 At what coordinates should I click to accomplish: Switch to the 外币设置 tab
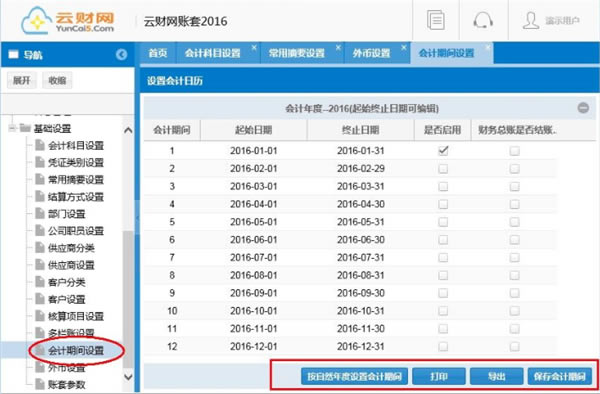click(371, 53)
